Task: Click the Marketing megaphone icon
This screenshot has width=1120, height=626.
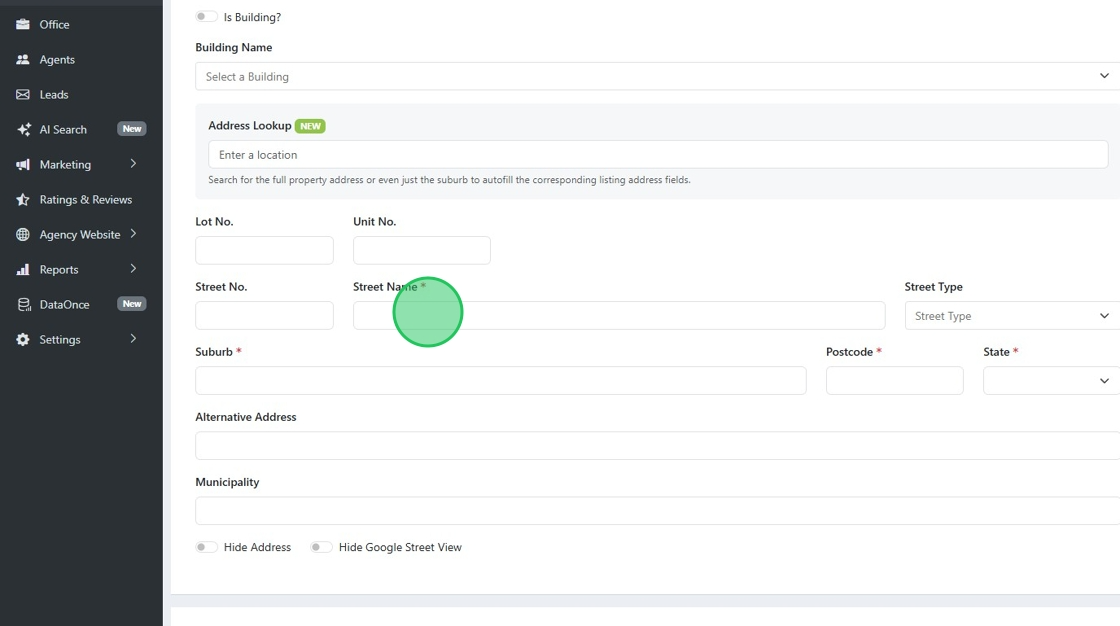Action: tap(23, 164)
